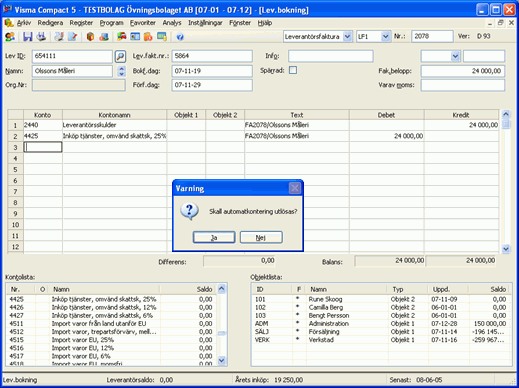Screen dimensions: 519x388
Task: Click the folder with coin toolbar icon
Action: [x=148, y=37]
